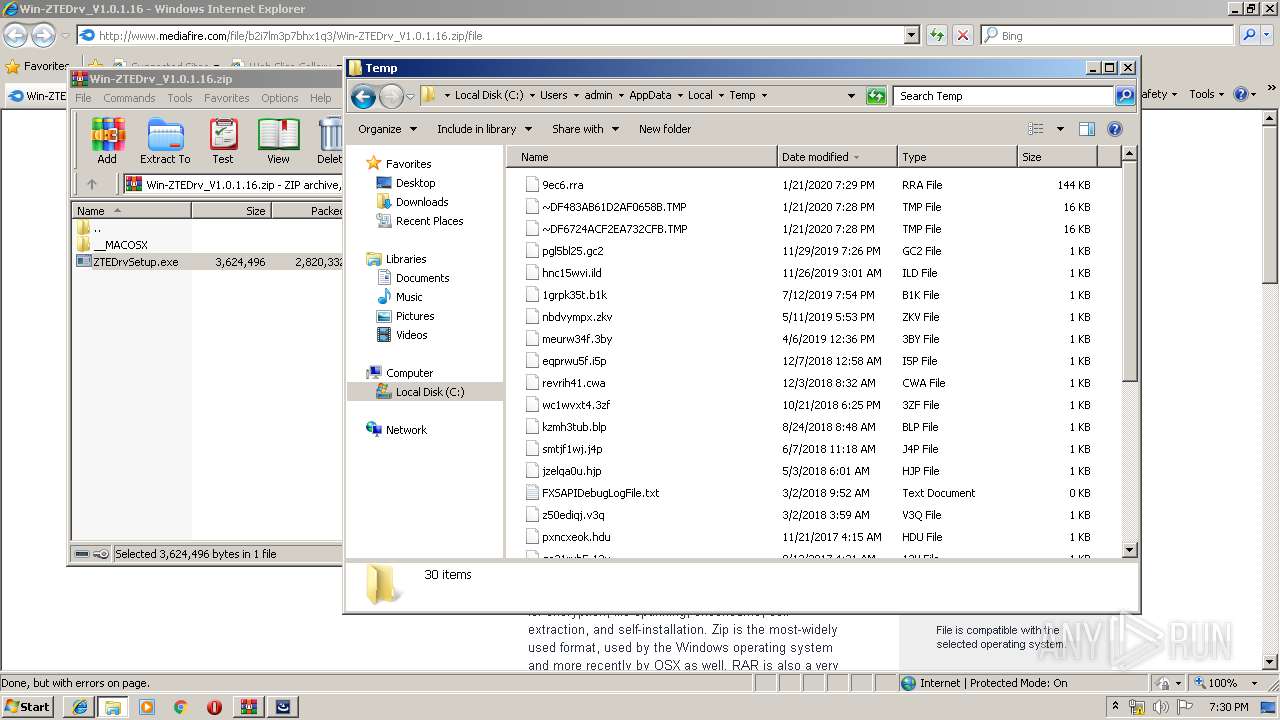Toggle the Explorer preview pane icon

(x=1087, y=129)
